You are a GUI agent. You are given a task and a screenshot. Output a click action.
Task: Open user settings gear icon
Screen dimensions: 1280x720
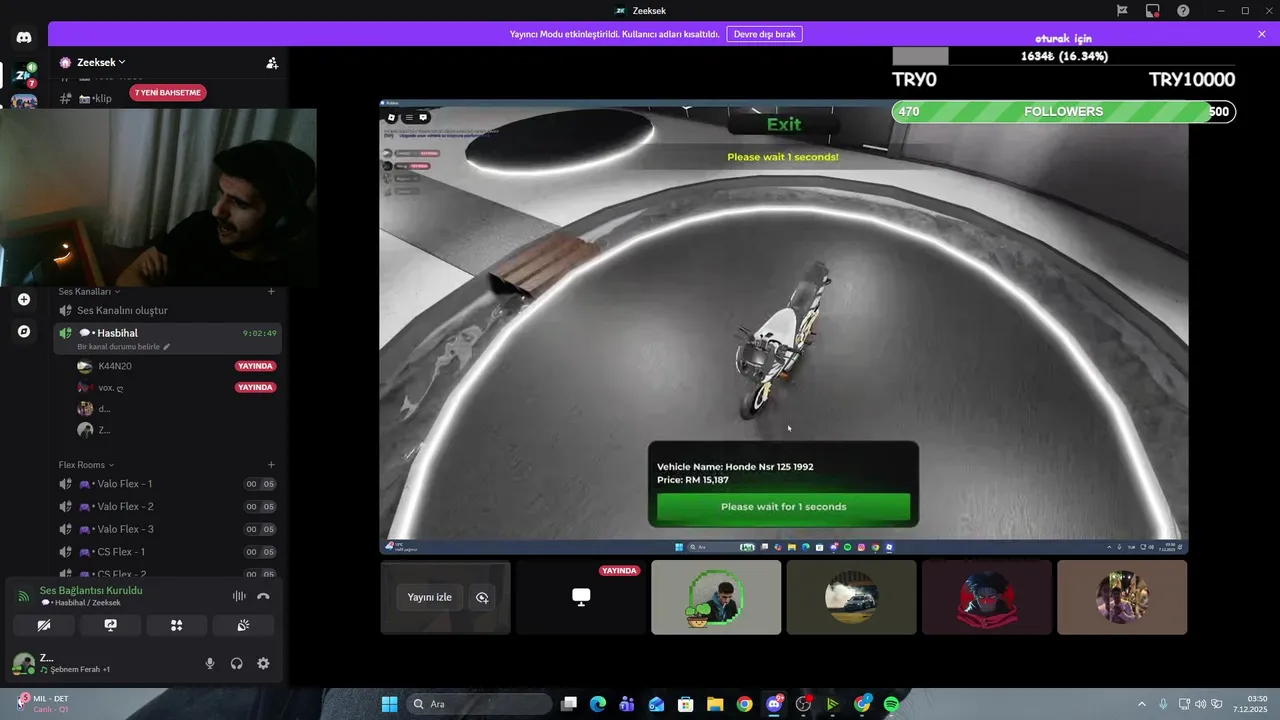263,663
